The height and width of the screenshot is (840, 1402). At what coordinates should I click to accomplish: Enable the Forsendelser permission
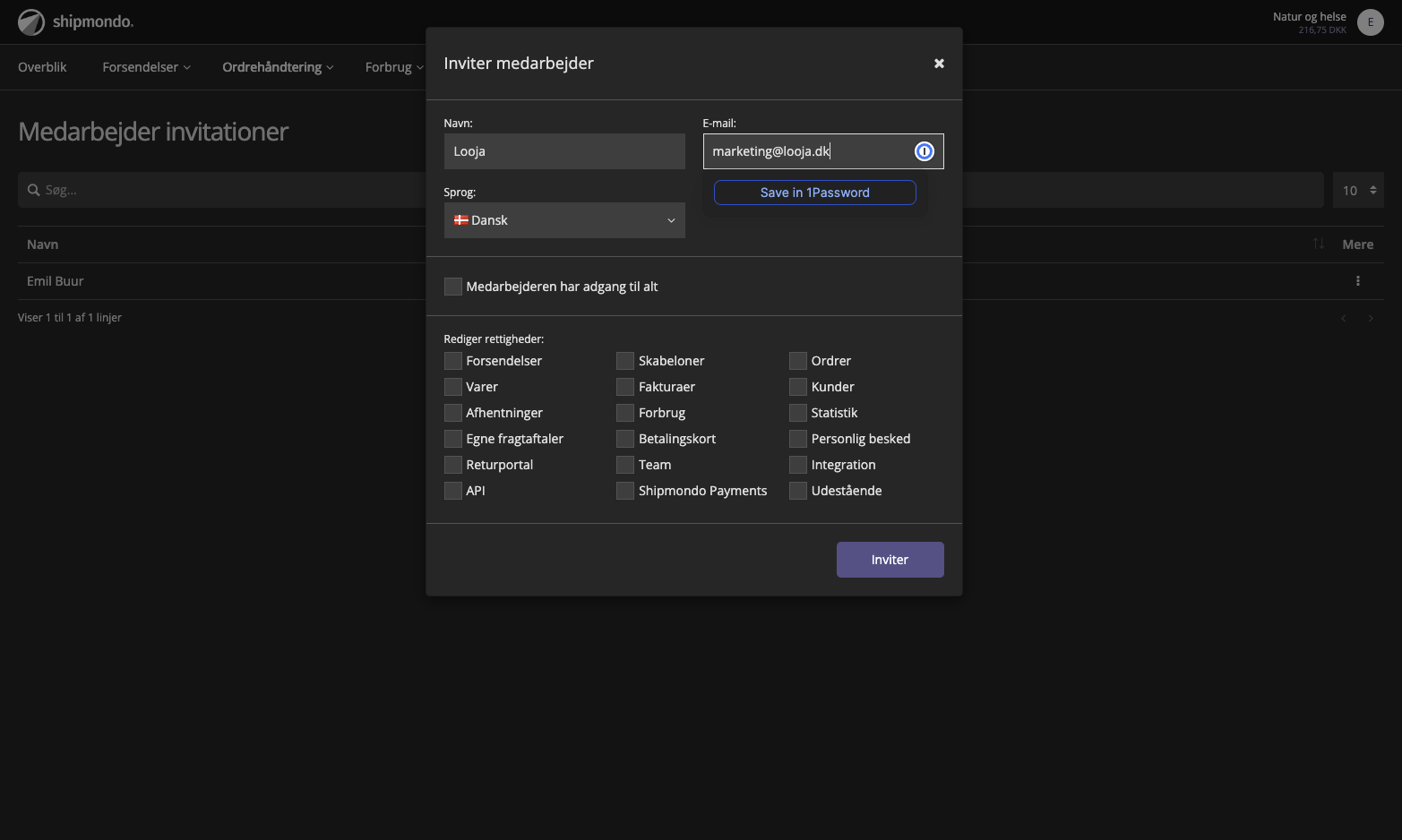click(453, 361)
